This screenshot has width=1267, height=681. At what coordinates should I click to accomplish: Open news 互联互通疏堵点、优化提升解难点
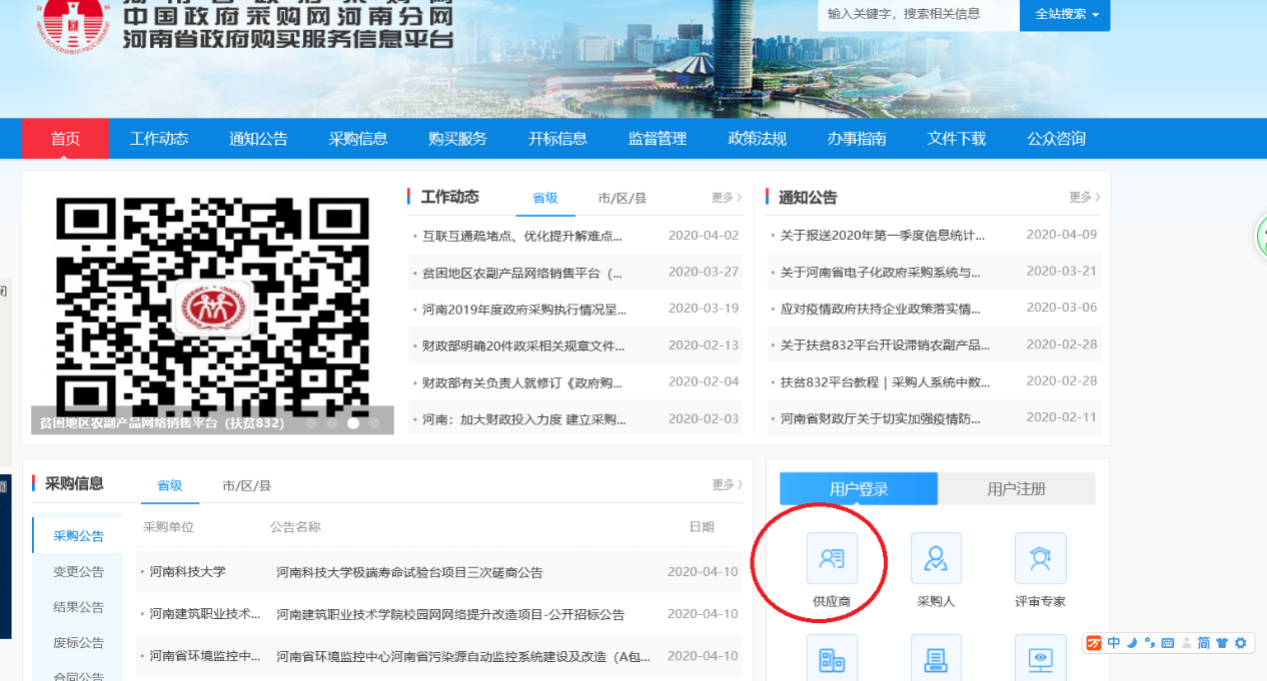tap(523, 236)
